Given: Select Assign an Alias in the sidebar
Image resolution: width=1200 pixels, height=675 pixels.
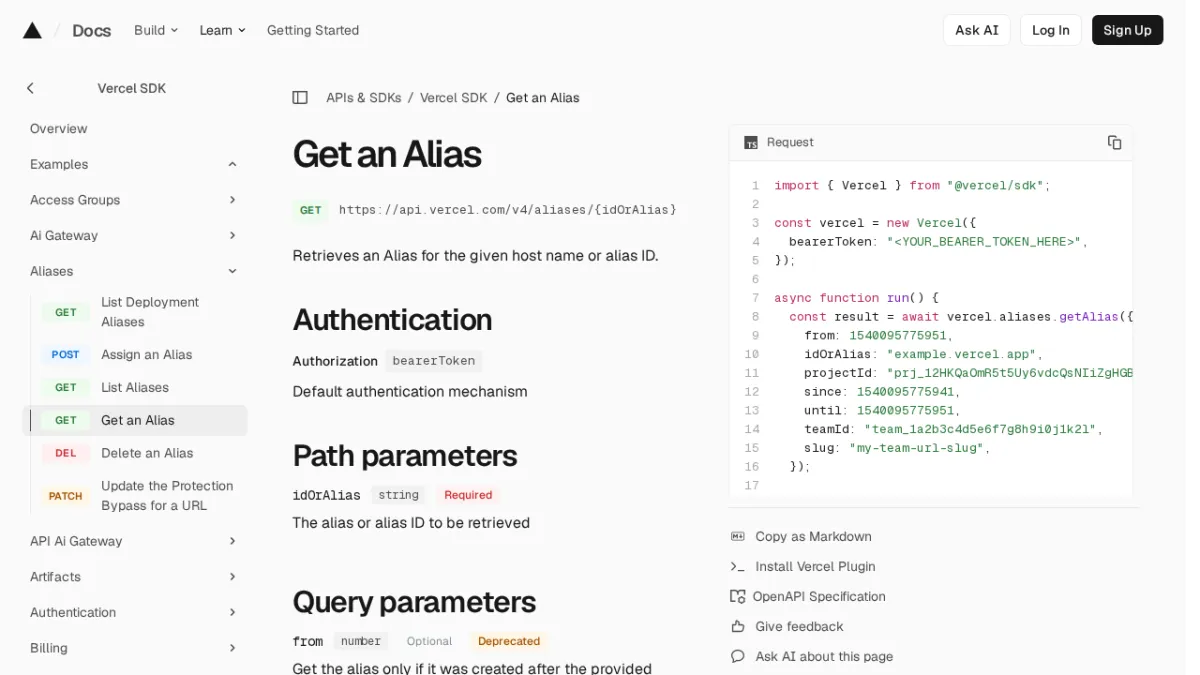Looking at the screenshot, I should coord(147,354).
